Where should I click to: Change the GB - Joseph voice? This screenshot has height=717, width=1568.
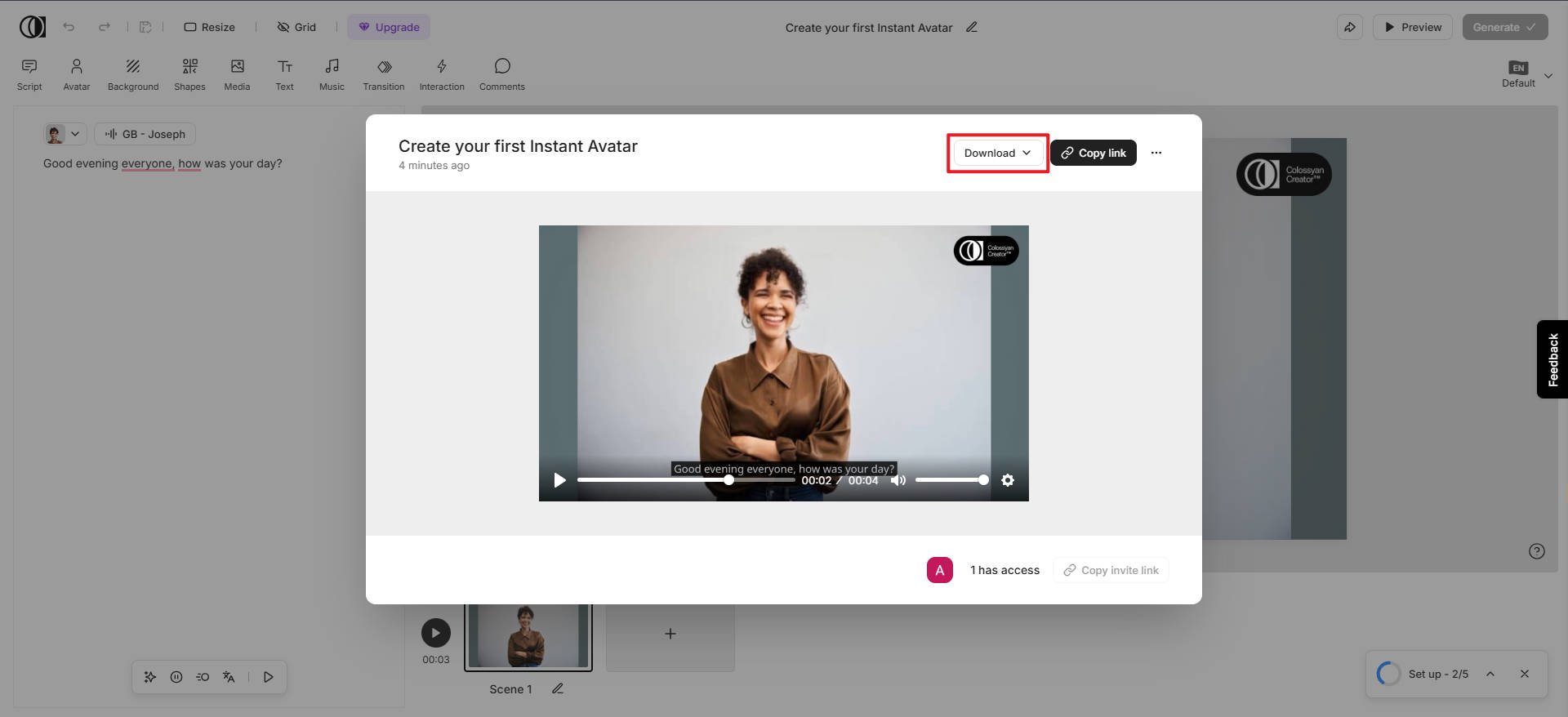145,134
